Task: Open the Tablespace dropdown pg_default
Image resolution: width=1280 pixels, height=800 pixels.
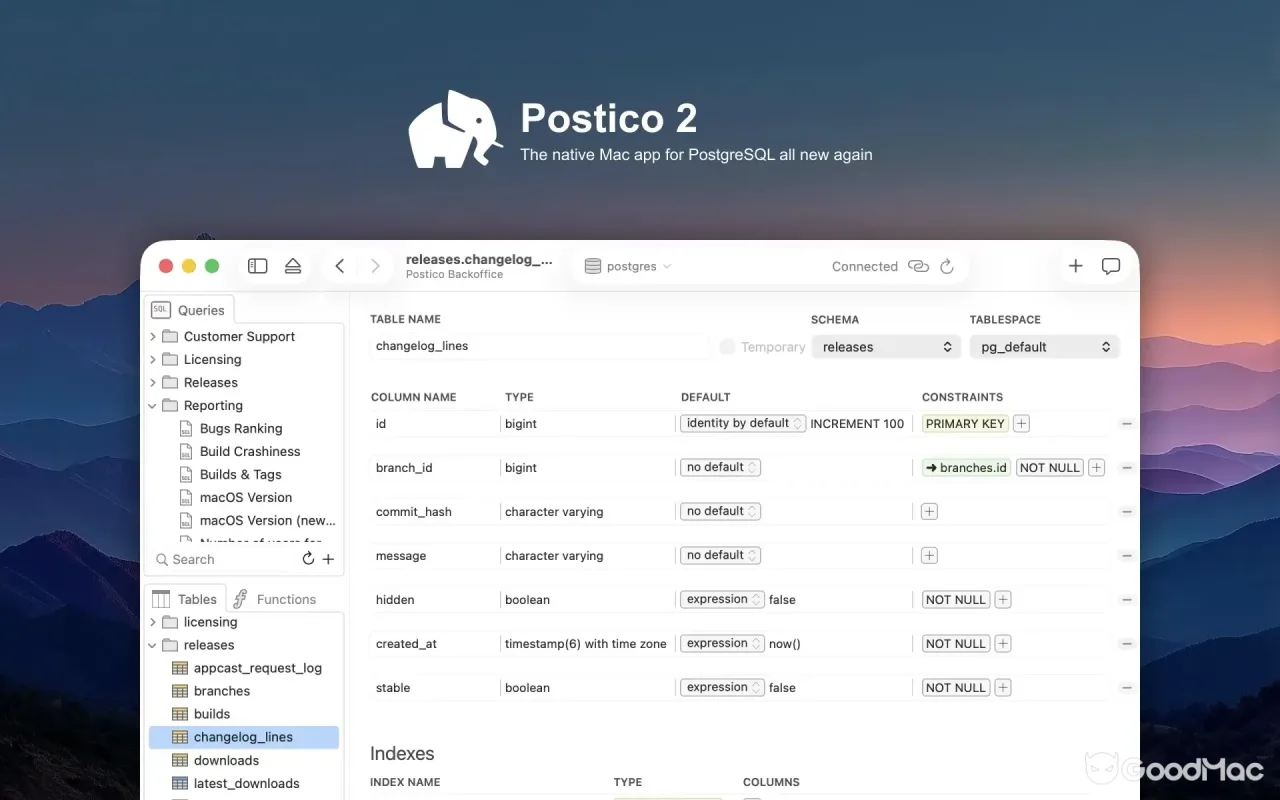Action: click(x=1044, y=347)
